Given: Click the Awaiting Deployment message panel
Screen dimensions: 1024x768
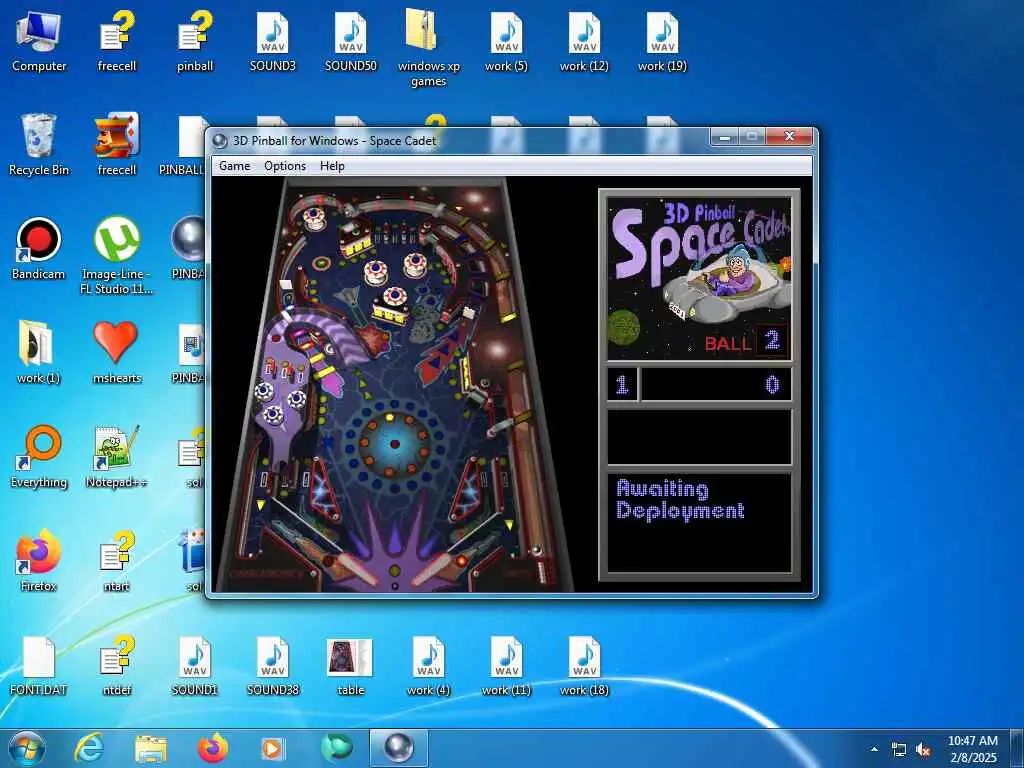Looking at the screenshot, I should (699, 522).
